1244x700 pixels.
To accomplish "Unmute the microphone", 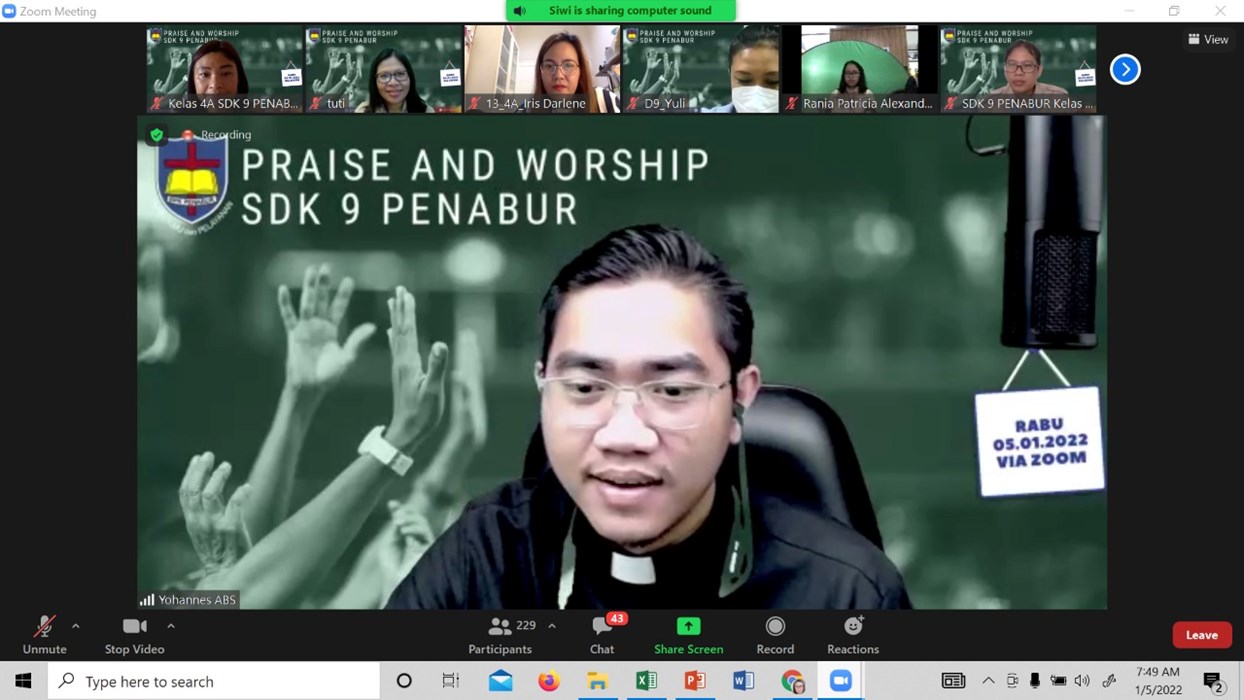I will [44, 636].
